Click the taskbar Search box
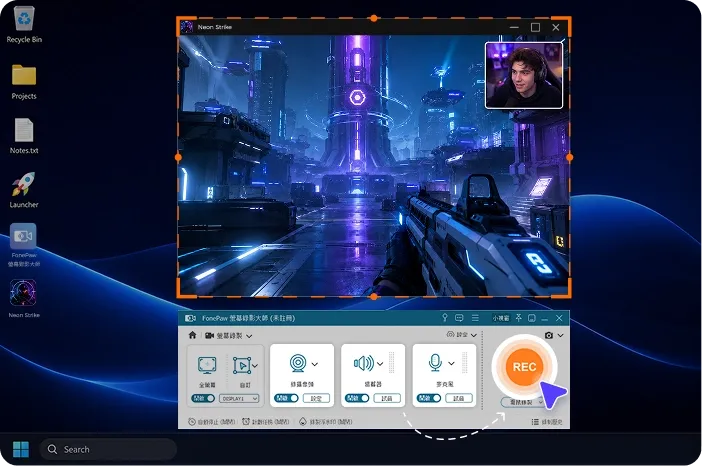The image size is (702, 466). pos(108,449)
